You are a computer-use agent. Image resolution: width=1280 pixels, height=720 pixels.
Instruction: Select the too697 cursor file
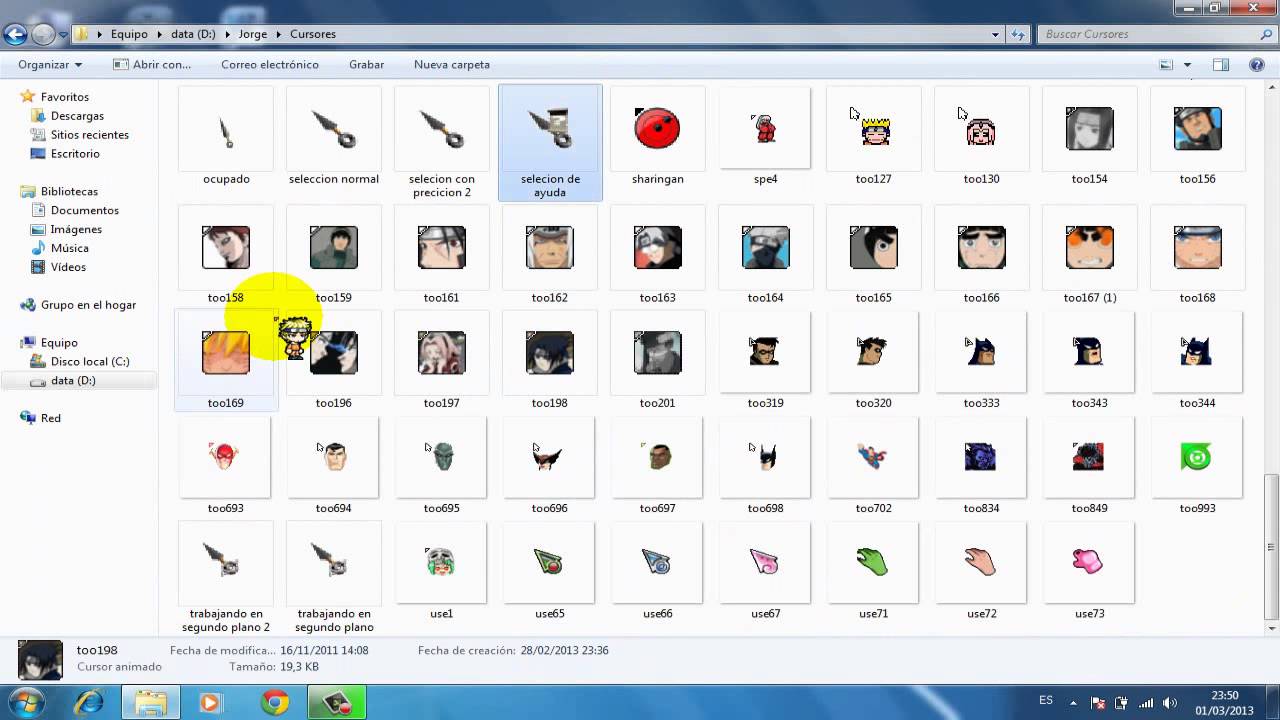tap(657, 466)
